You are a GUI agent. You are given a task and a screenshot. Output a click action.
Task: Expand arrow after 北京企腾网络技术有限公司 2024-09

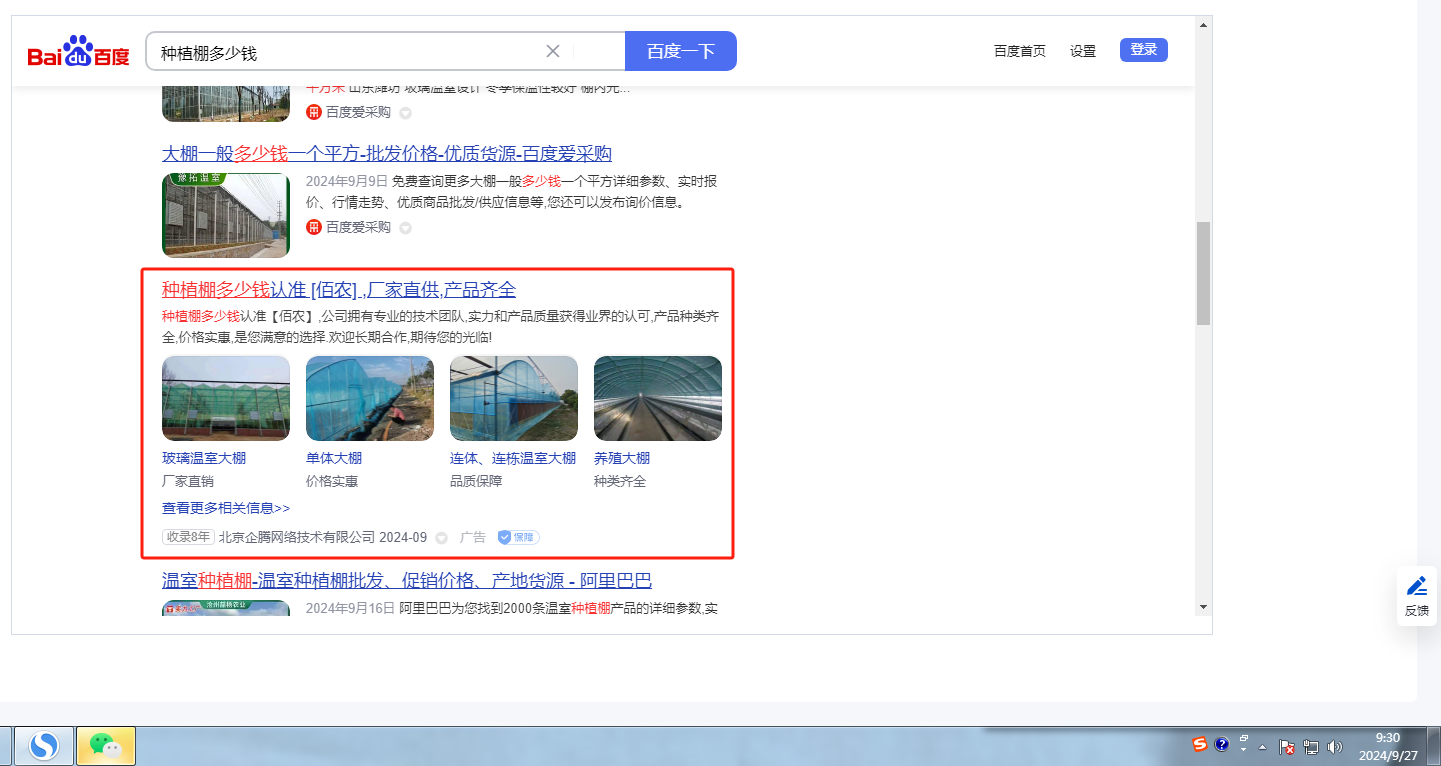tap(442, 538)
